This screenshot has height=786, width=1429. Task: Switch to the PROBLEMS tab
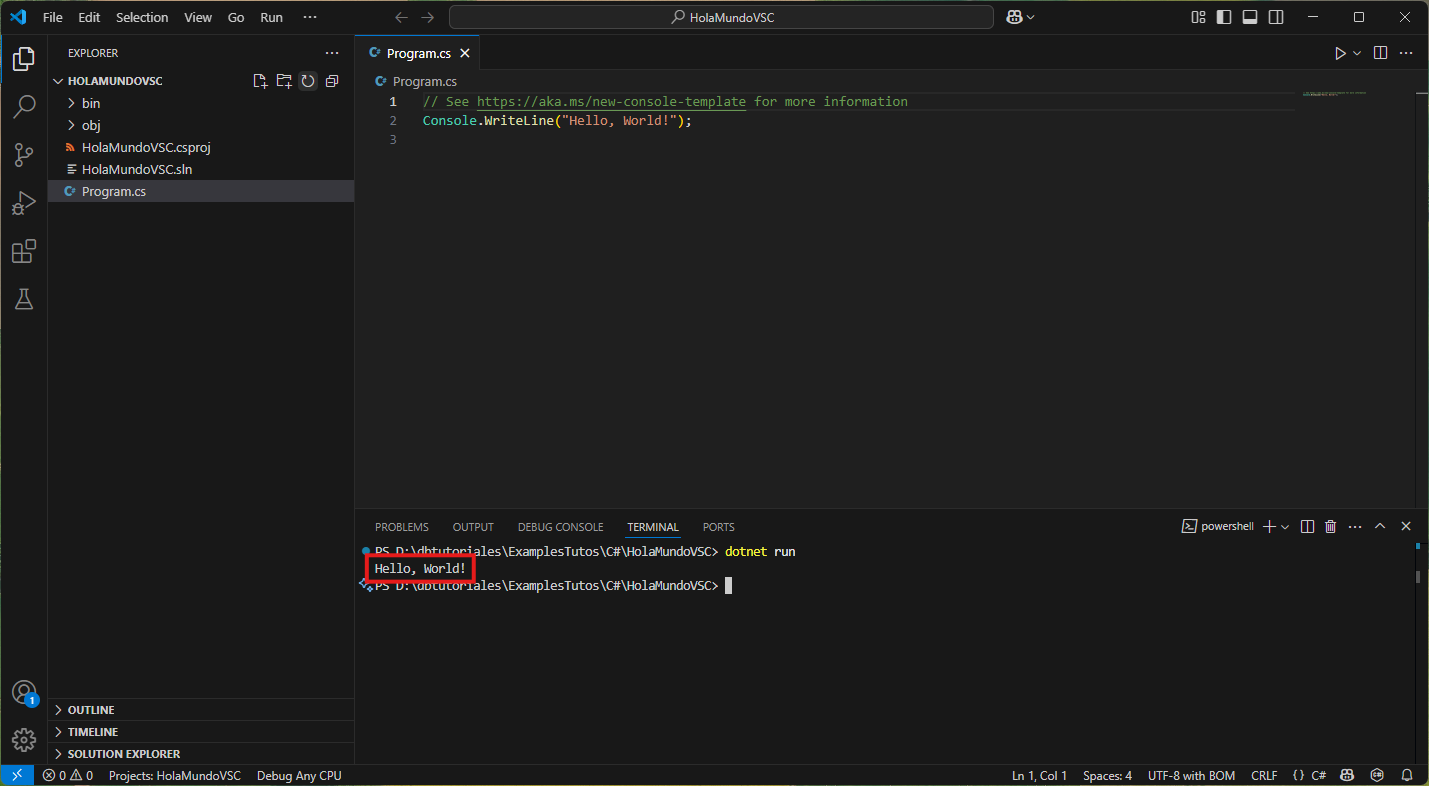pyautogui.click(x=402, y=527)
